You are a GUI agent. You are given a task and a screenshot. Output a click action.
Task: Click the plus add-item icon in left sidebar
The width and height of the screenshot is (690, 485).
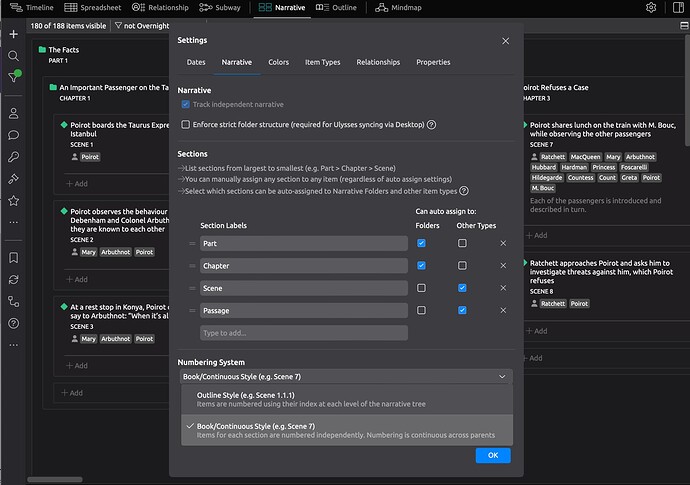(x=14, y=34)
